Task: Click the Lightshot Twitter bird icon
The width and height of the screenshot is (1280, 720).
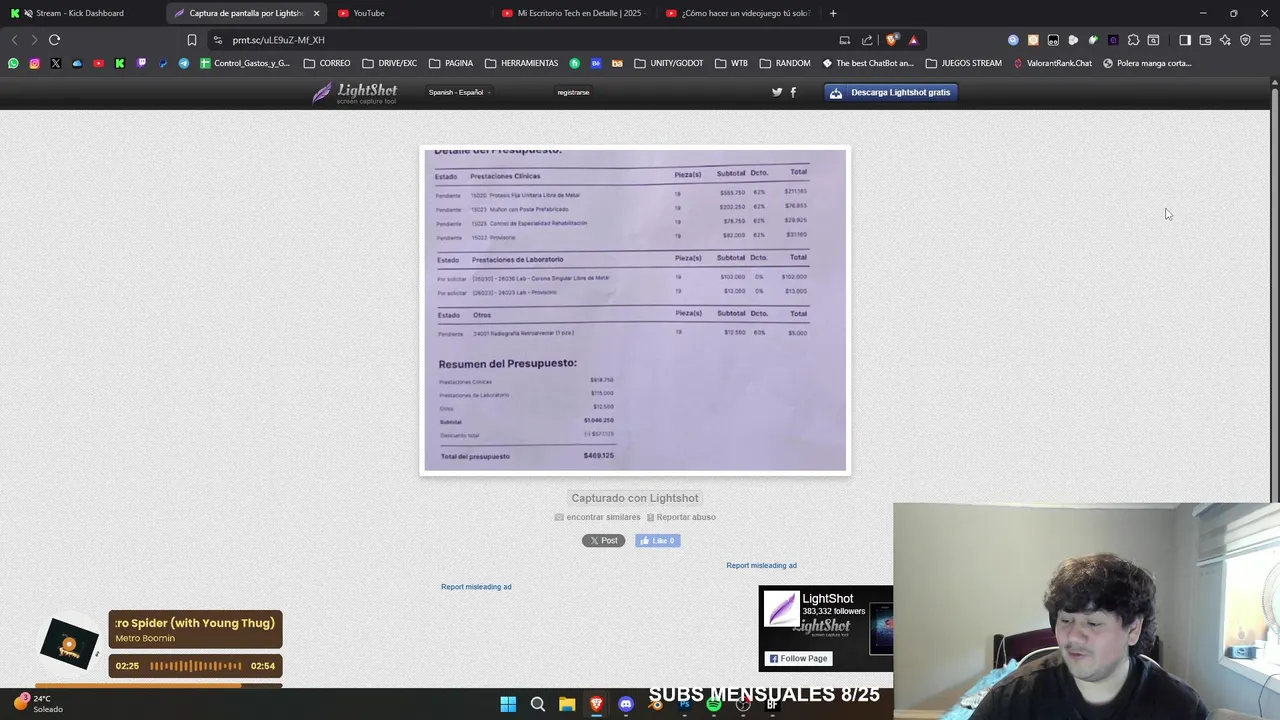Action: [777, 92]
